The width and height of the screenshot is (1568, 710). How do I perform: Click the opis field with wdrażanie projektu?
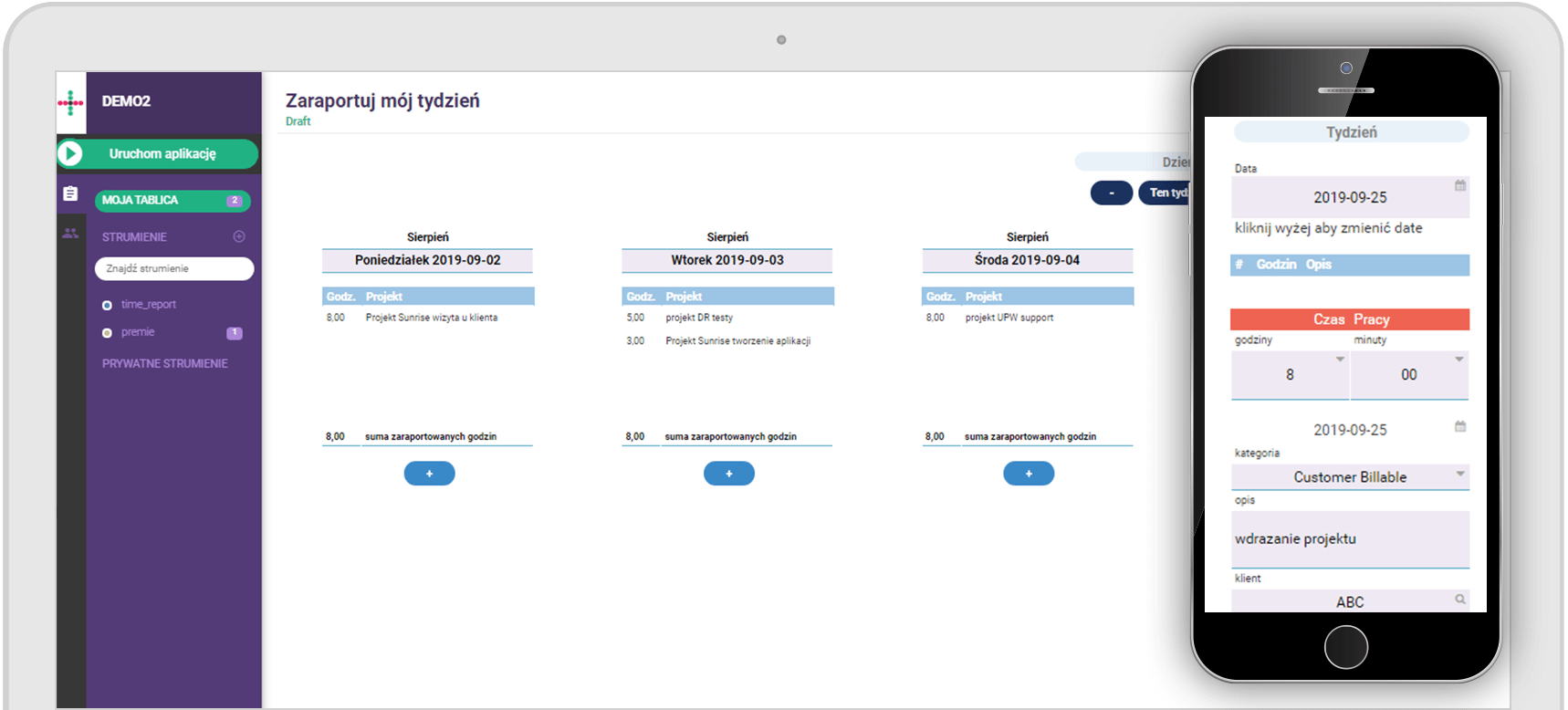click(1349, 539)
